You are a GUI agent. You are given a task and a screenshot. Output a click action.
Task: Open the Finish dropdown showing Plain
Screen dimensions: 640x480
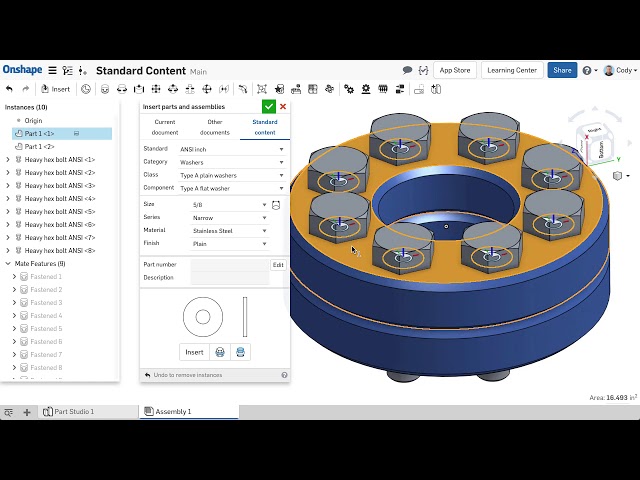click(x=229, y=244)
